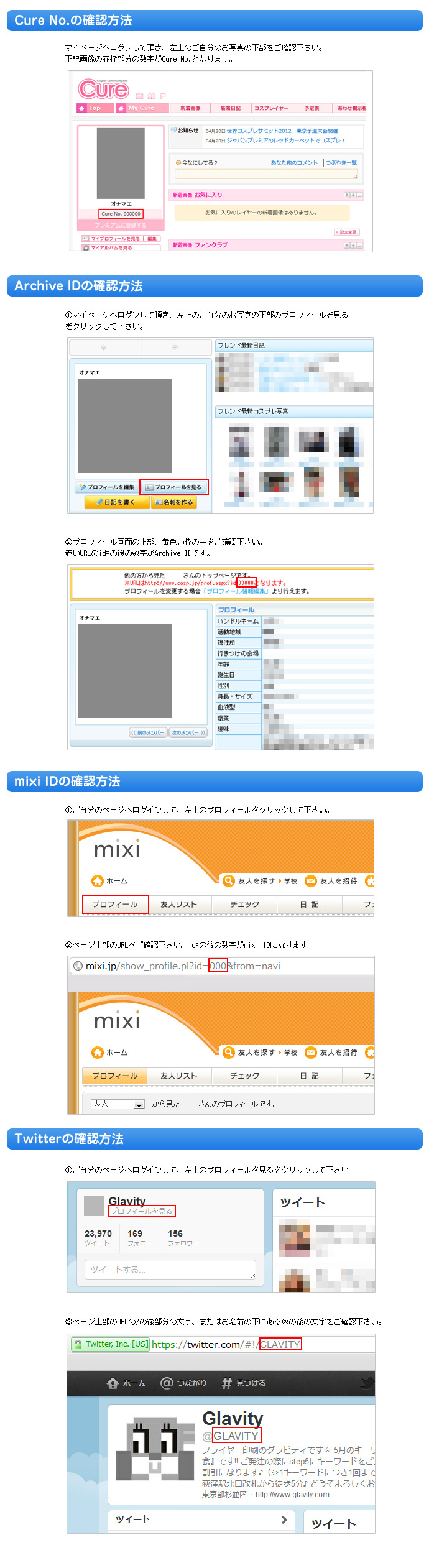
Task: Expand the ツイート chevron below the Glavity profile
Action: (284, 1519)
